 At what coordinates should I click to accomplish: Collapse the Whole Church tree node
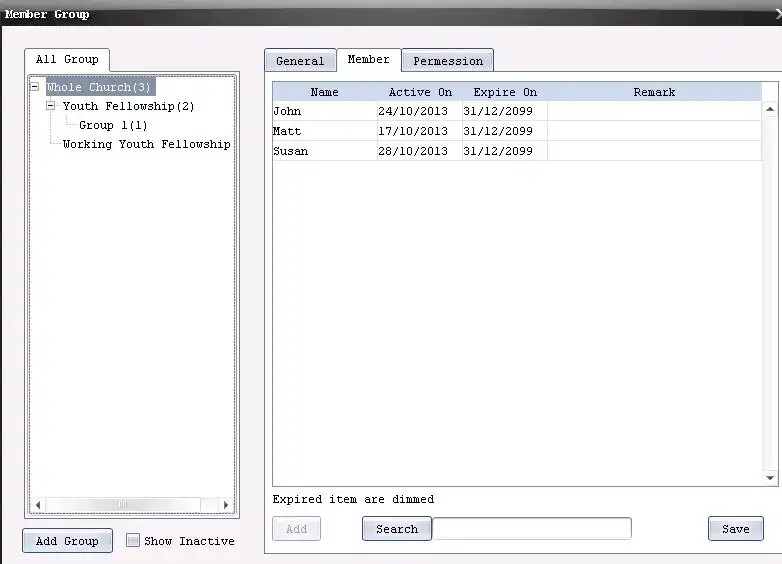(x=34, y=86)
